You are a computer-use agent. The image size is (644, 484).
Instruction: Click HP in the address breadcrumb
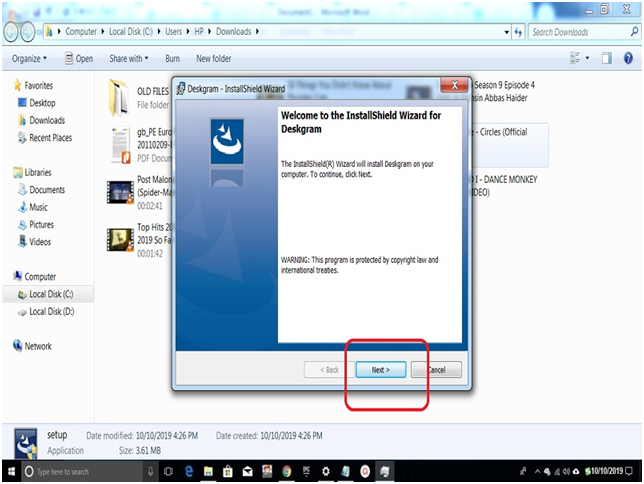coord(199,32)
